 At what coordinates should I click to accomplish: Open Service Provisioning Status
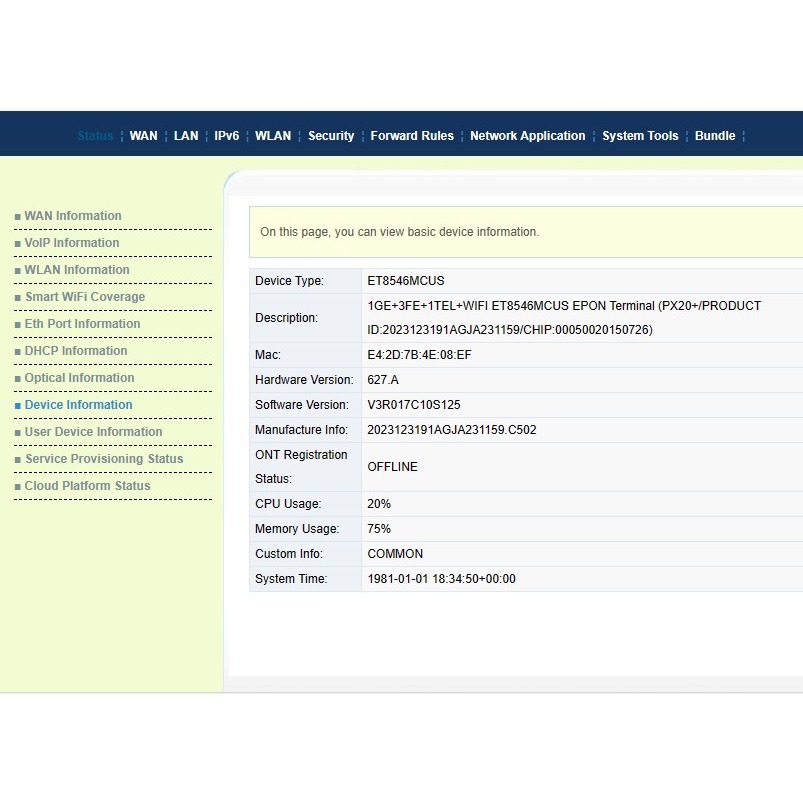pyautogui.click(x=104, y=459)
